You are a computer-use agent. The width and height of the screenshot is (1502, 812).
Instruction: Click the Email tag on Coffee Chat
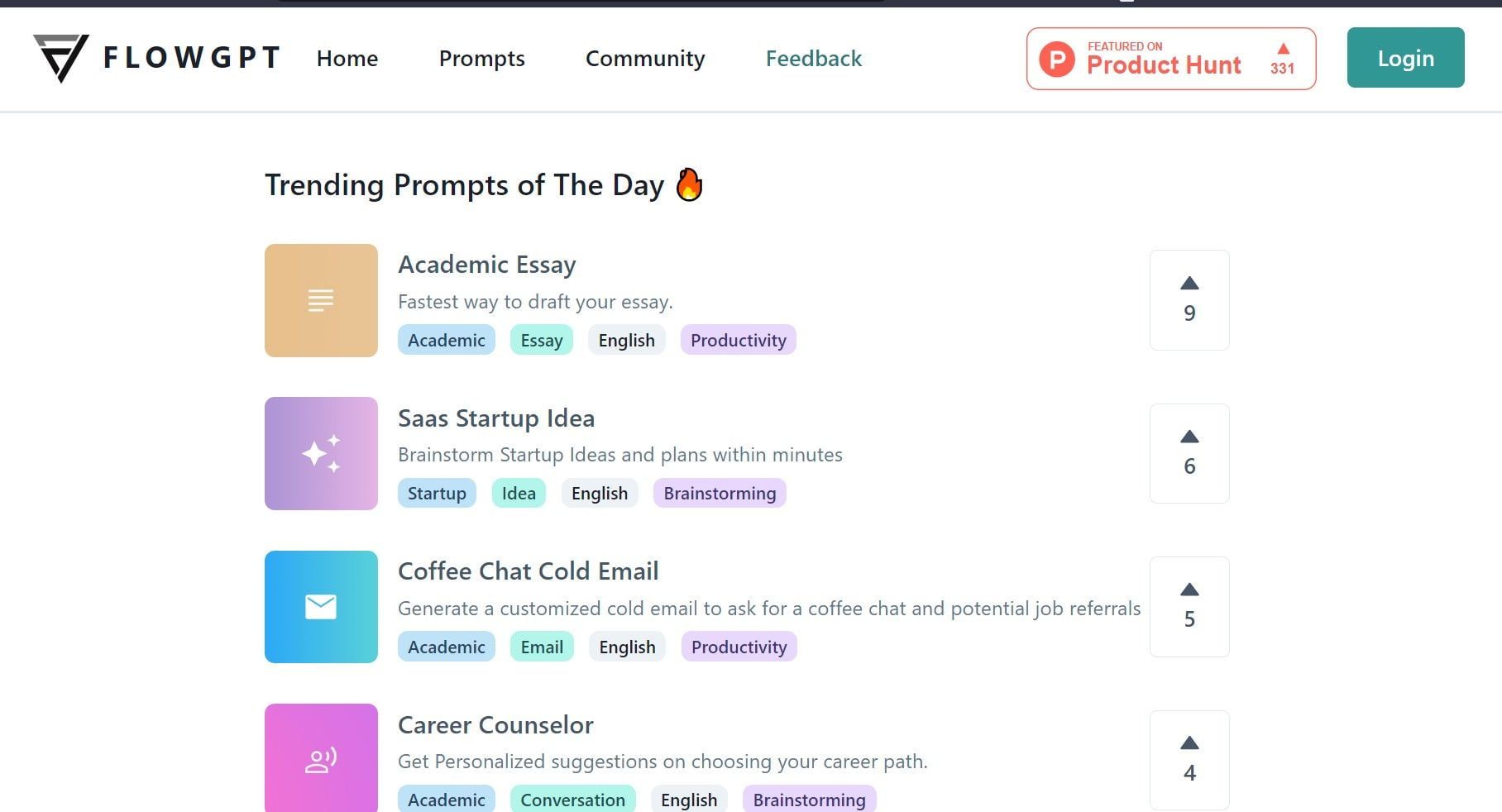tap(542, 647)
